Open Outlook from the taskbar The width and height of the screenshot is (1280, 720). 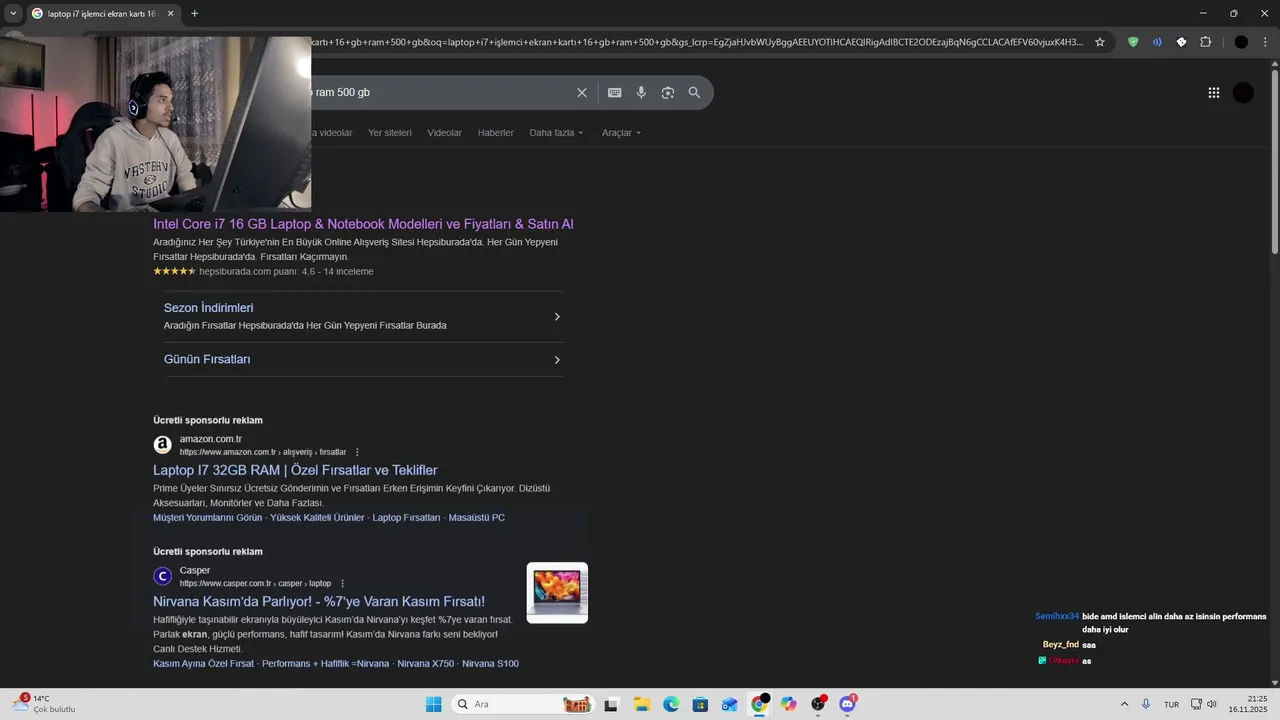(x=730, y=704)
